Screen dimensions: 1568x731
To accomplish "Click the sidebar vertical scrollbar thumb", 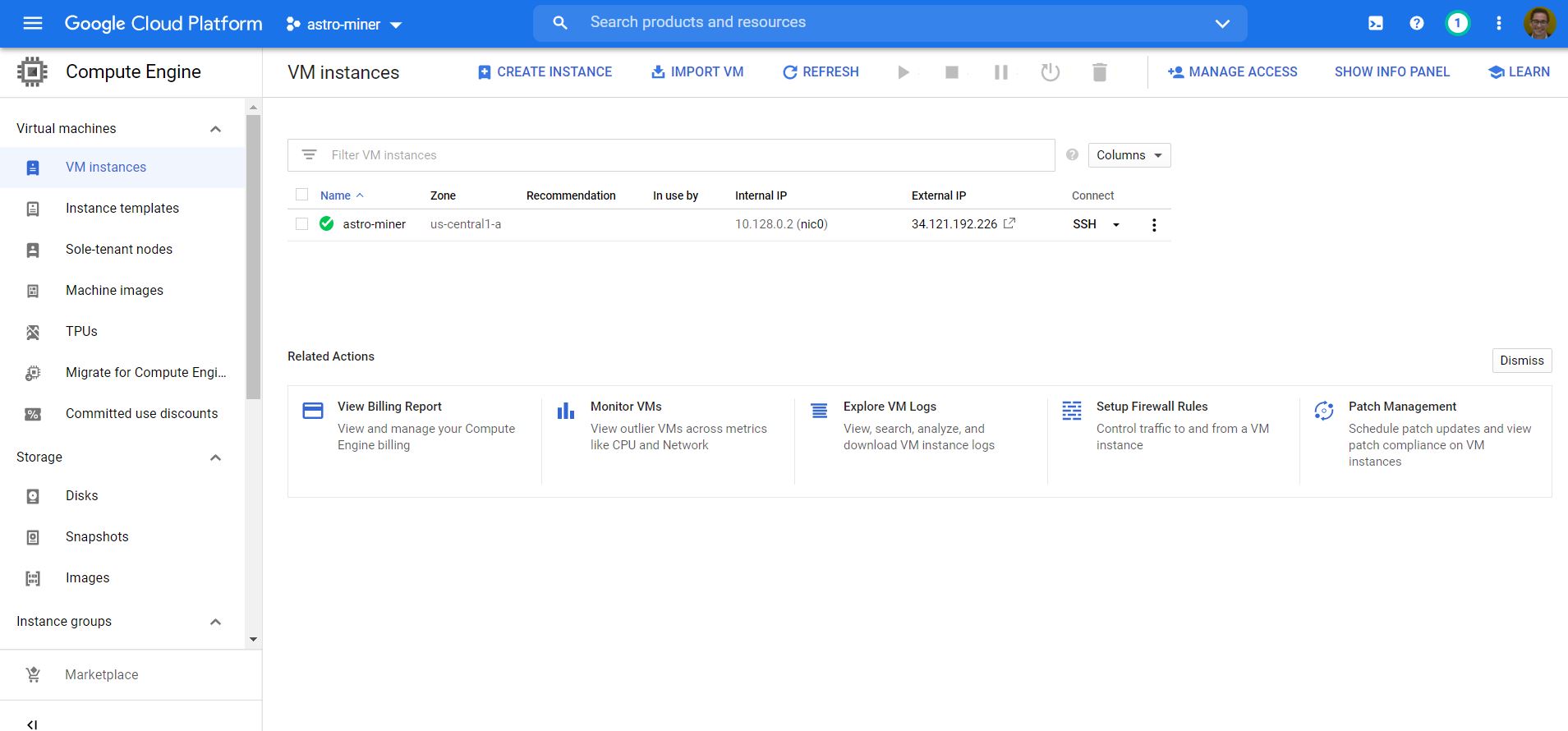I will pyautogui.click(x=253, y=257).
